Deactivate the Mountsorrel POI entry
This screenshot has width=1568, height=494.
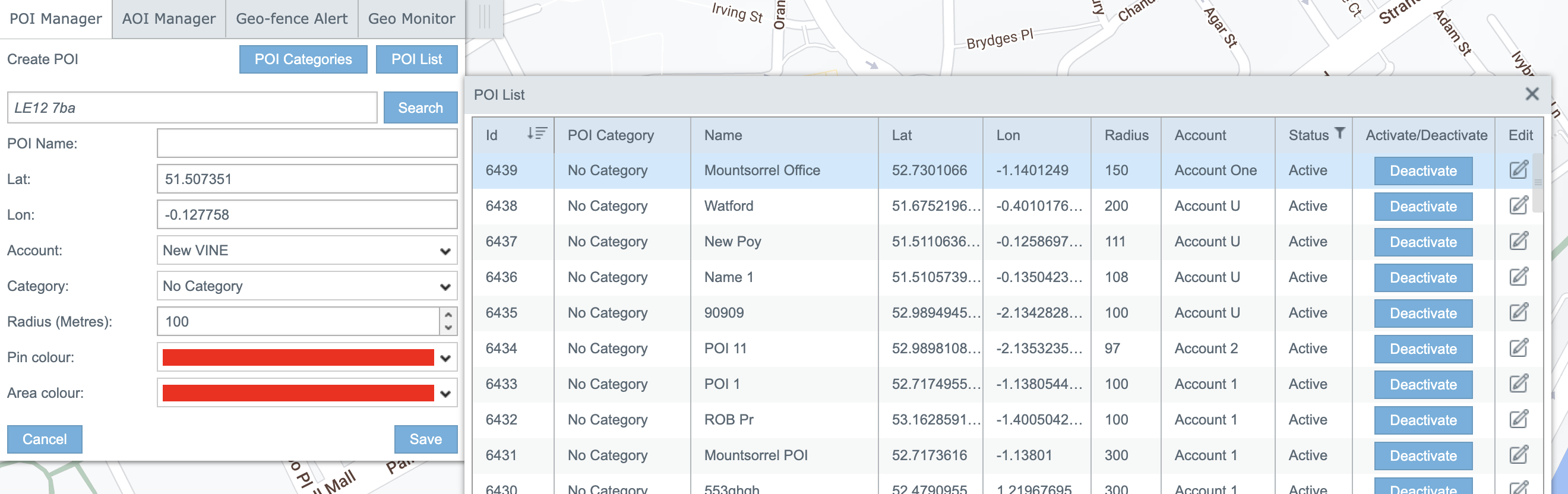tap(1422, 455)
